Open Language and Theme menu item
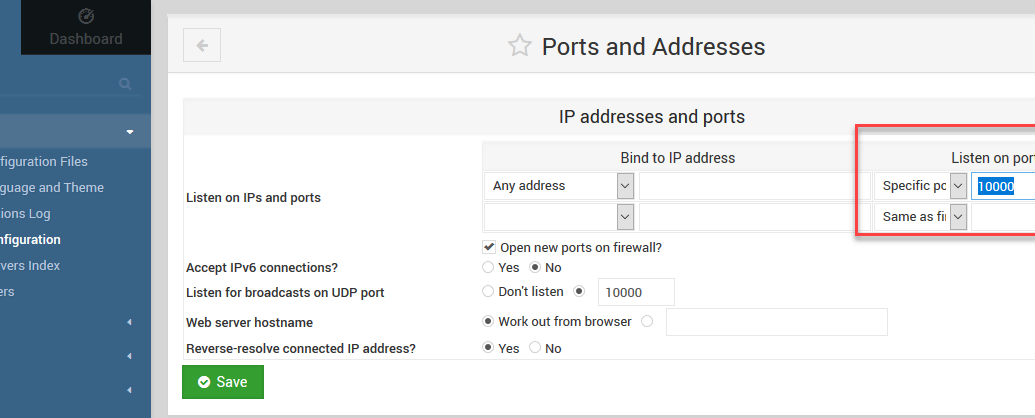 [52, 188]
